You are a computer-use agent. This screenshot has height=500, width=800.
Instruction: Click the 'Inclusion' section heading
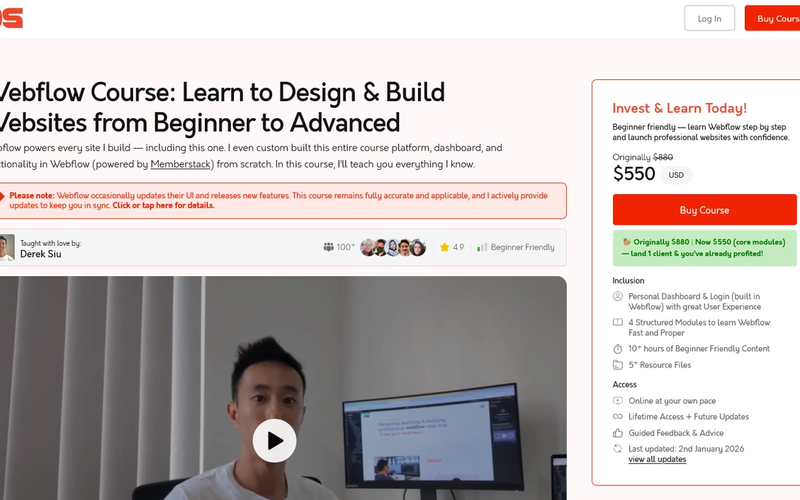click(628, 281)
